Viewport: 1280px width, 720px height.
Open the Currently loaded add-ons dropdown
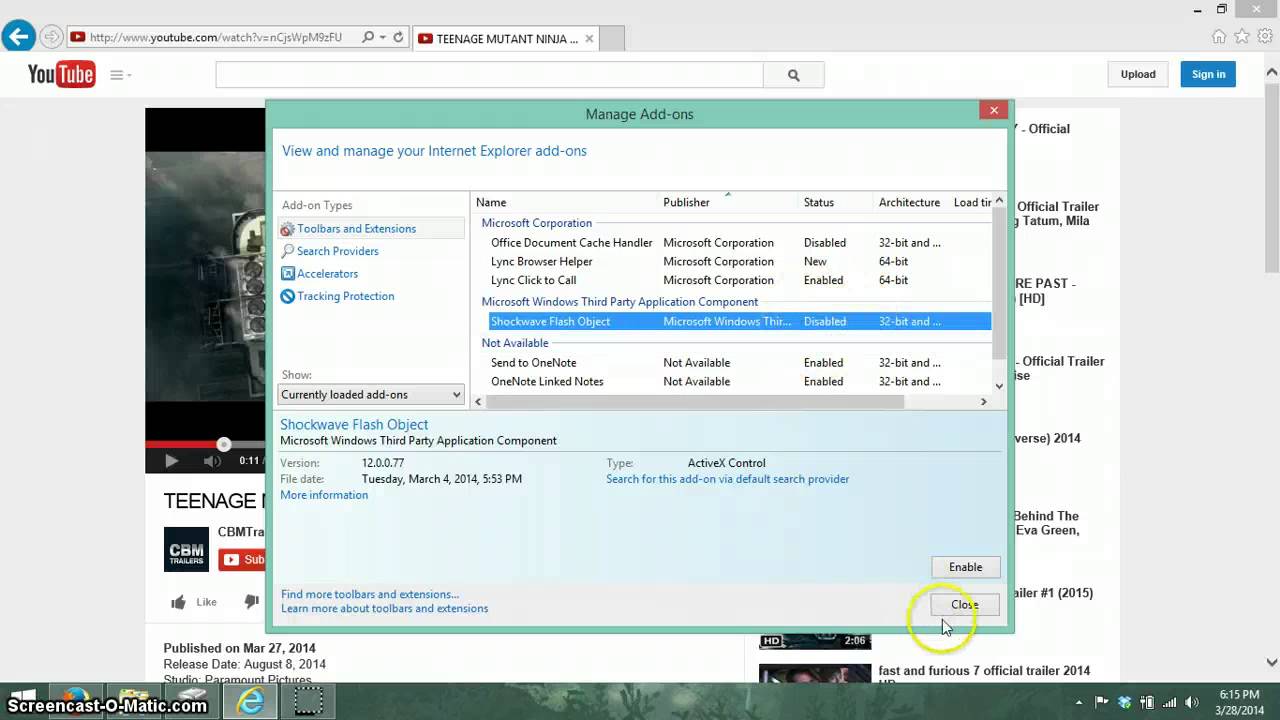(x=371, y=395)
